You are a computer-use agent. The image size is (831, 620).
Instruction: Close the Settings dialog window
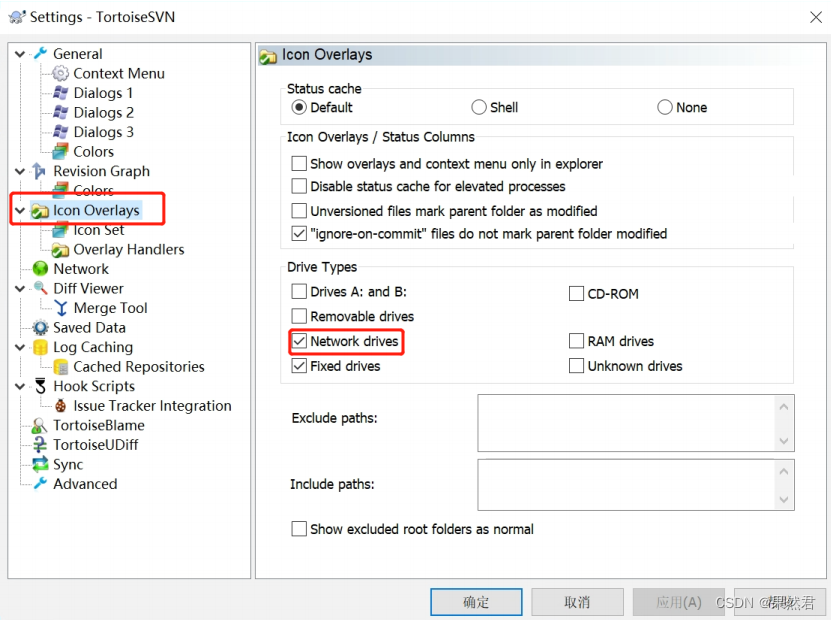(x=816, y=17)
